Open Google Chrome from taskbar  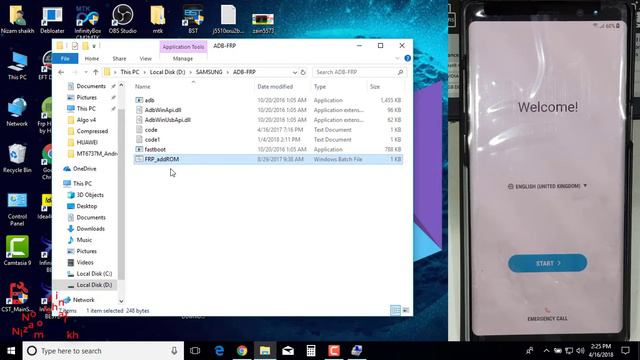[242, 351]
